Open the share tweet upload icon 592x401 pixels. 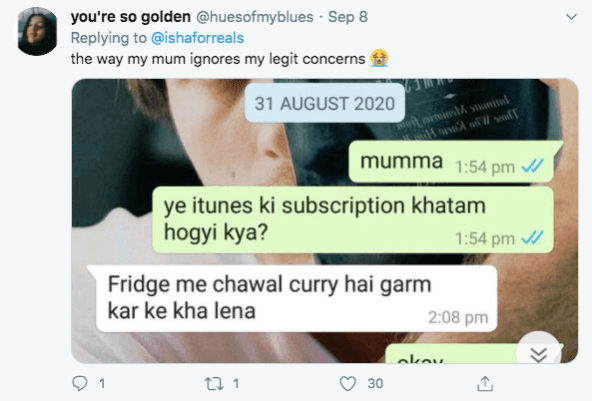click(x=485, y=383)
